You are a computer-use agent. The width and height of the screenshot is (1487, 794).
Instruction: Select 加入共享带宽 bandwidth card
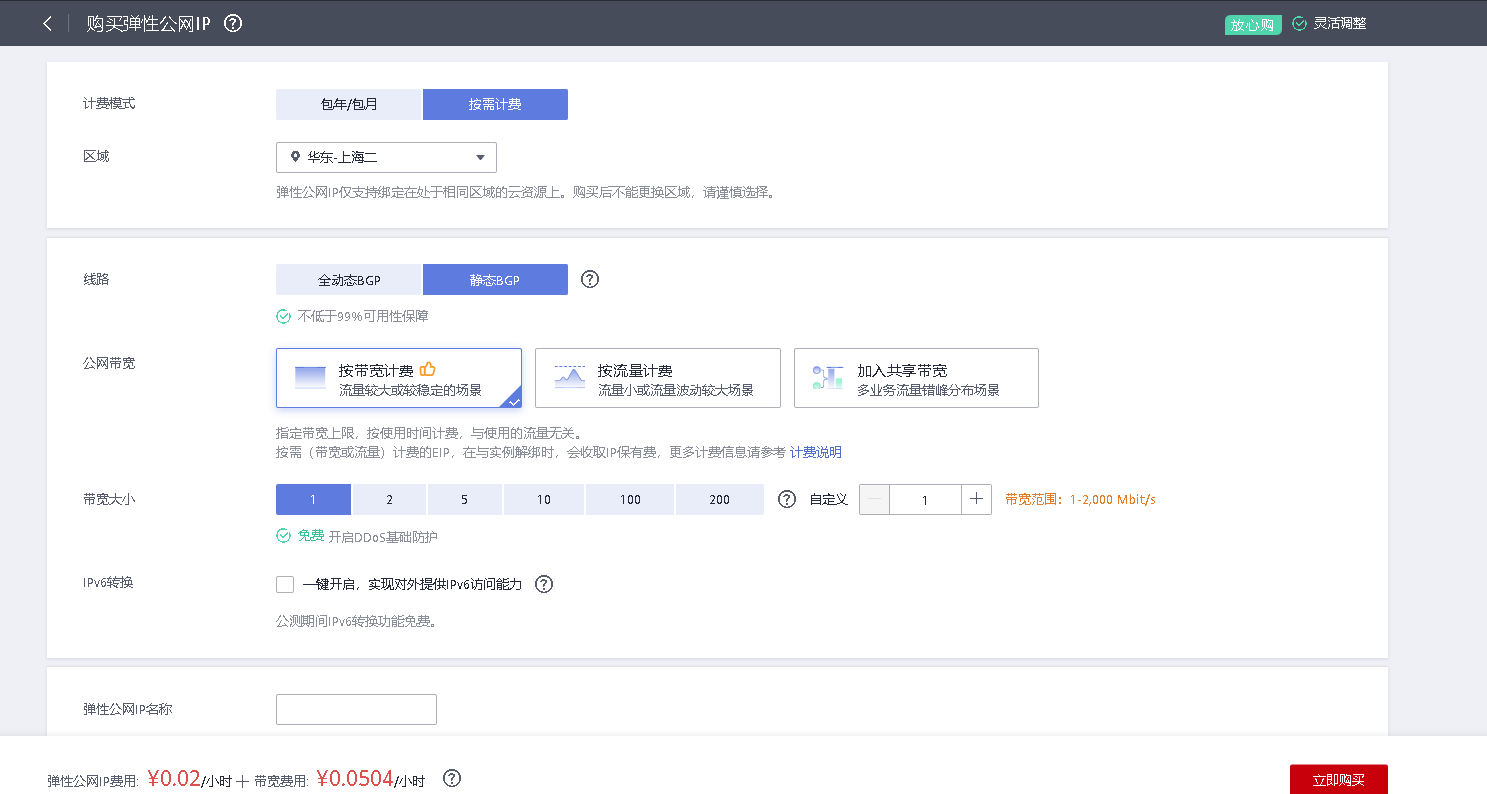[x=916, y=378]
